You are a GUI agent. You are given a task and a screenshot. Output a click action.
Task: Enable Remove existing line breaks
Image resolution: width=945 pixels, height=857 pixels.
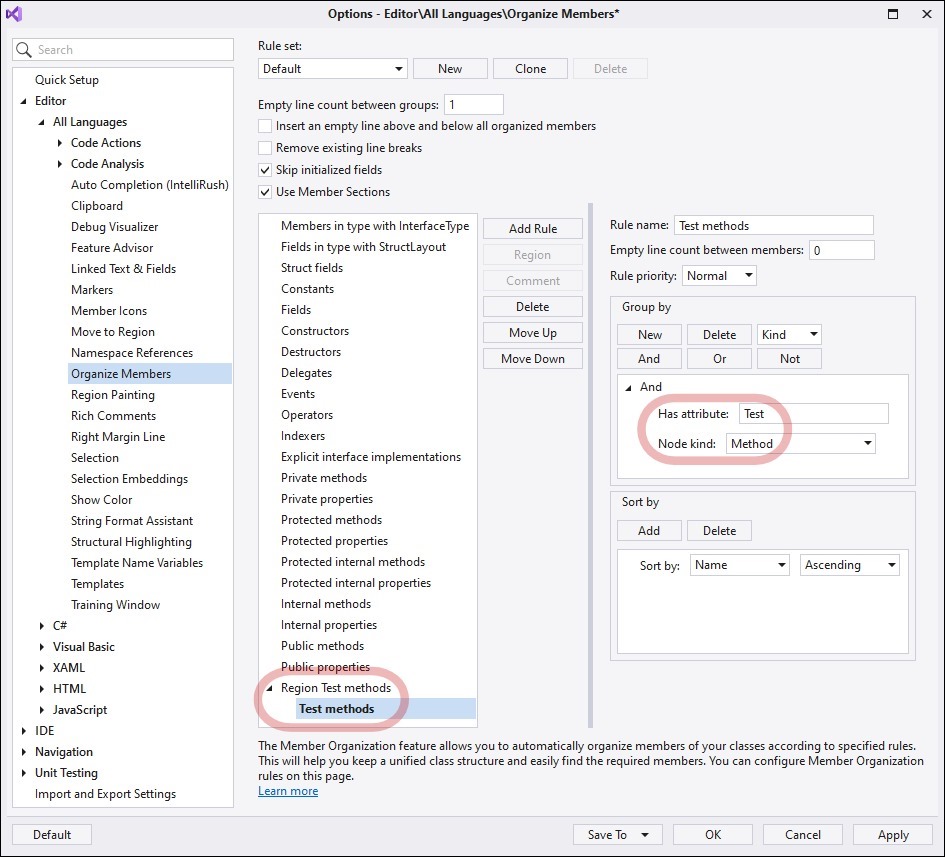tap(265, 148)
